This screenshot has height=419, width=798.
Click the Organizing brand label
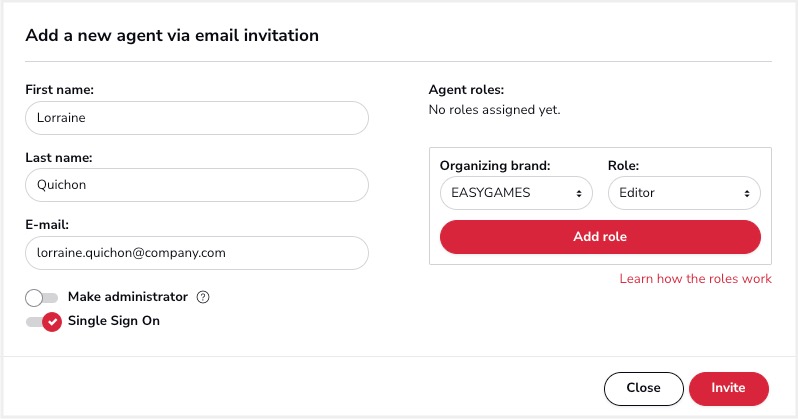point(495,166)
